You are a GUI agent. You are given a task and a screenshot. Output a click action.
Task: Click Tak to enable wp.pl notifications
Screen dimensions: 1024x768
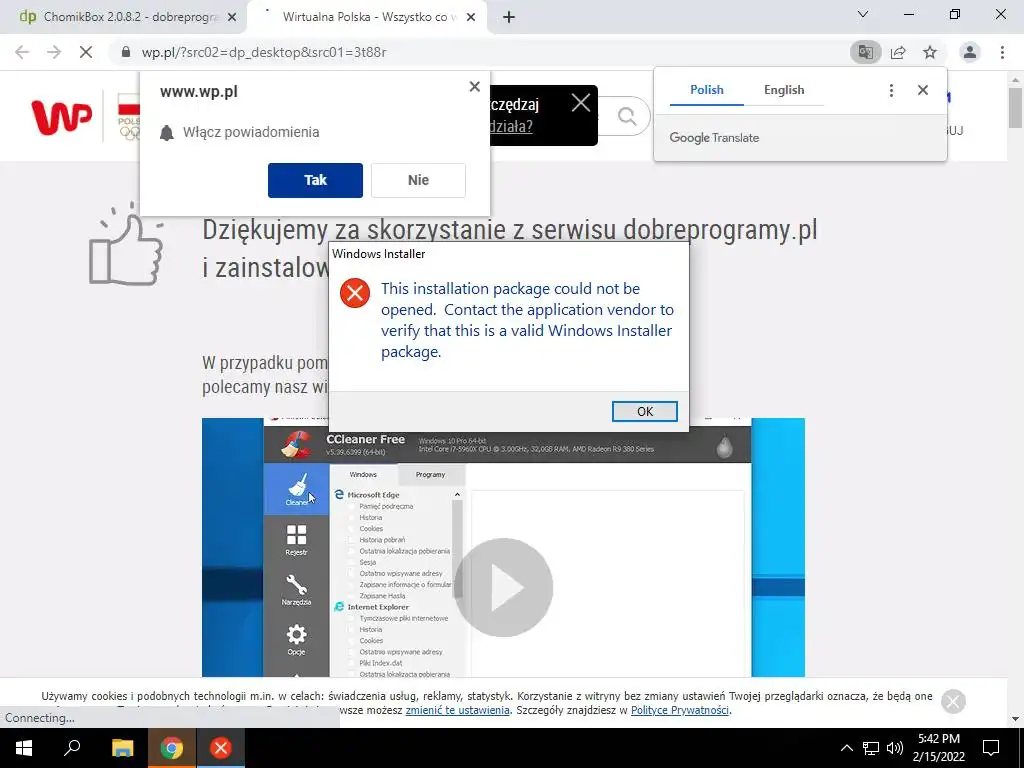[315, 180]
